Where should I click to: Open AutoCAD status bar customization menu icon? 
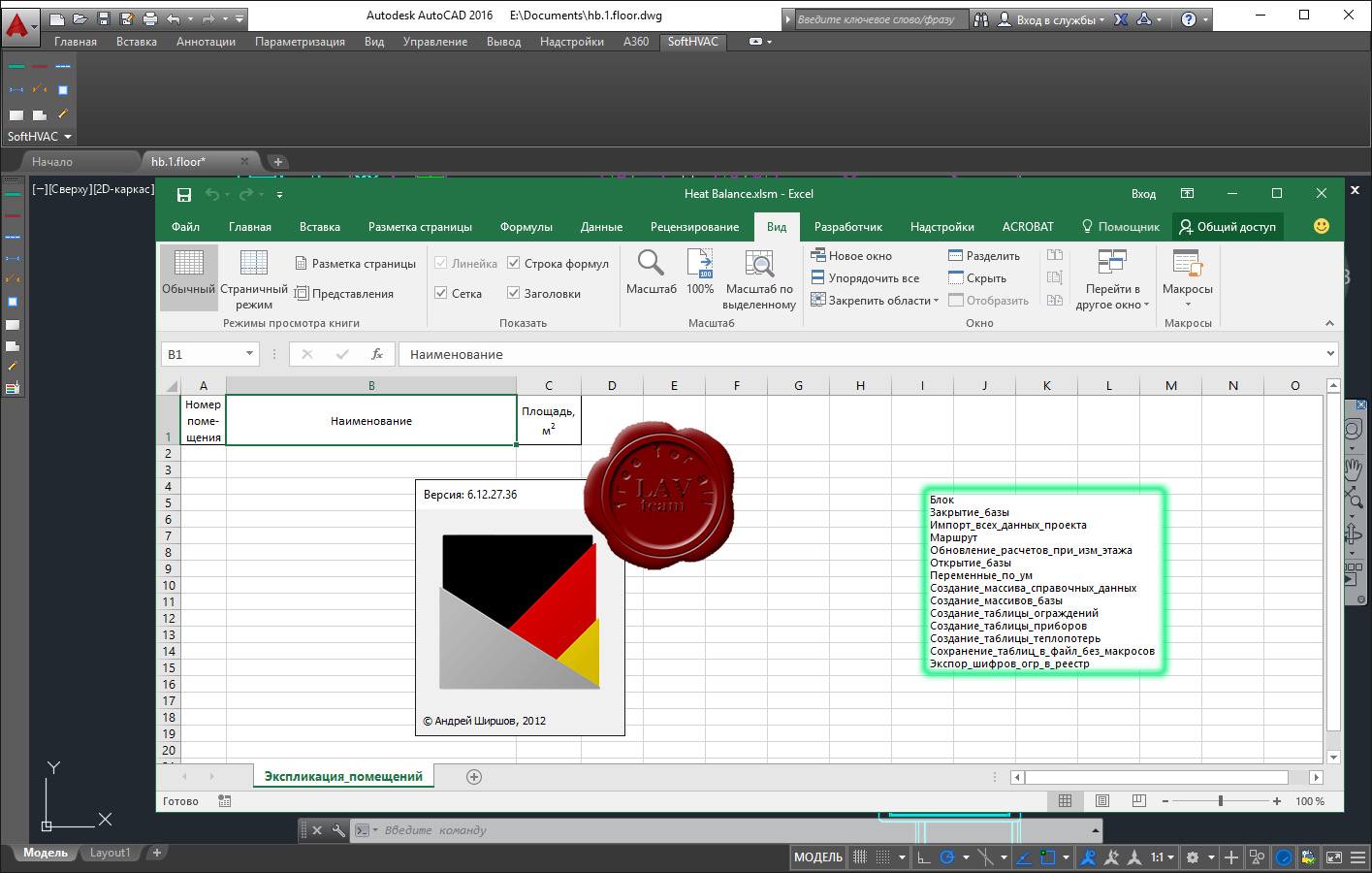1357,857
